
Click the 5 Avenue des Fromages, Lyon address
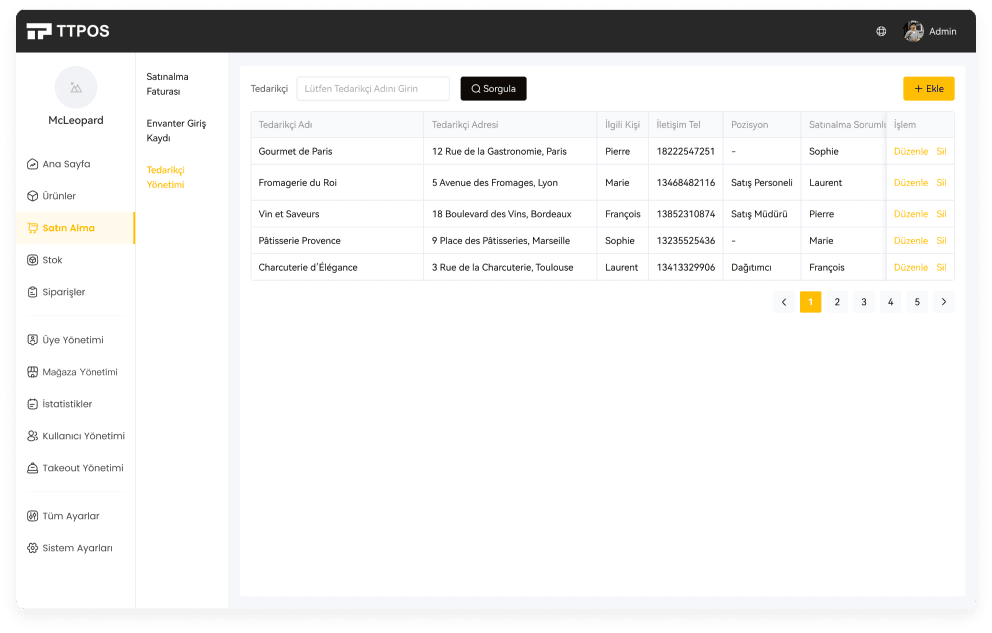(495, 183)
